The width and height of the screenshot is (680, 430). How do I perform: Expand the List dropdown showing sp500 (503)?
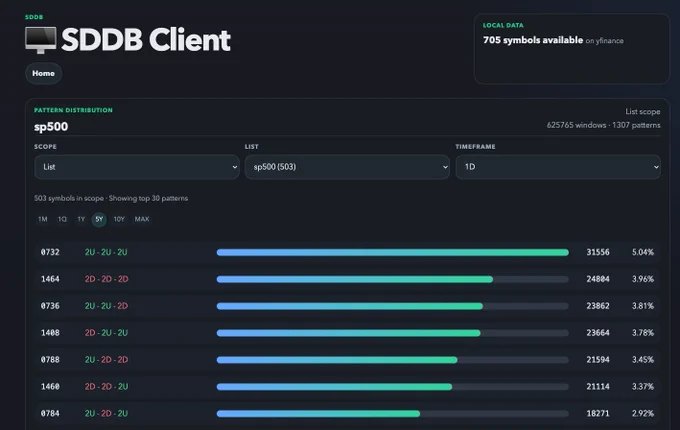tap(347, 167)
